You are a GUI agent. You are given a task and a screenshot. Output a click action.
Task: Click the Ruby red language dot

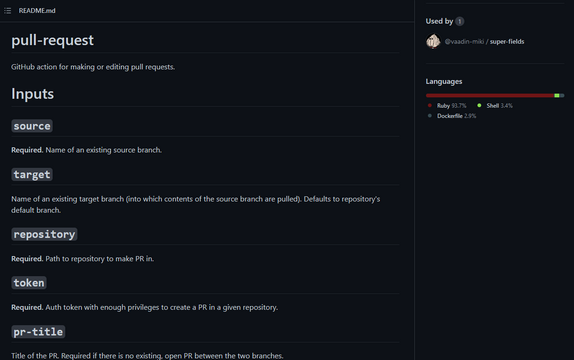tap(430, 105)
